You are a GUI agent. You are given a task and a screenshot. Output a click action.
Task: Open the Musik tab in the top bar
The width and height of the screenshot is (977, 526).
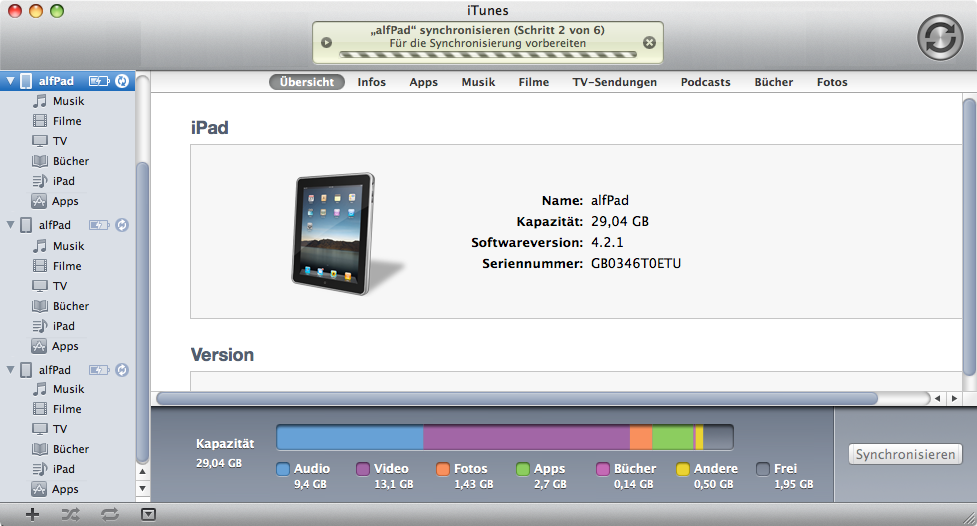click(x=478, y=82)
